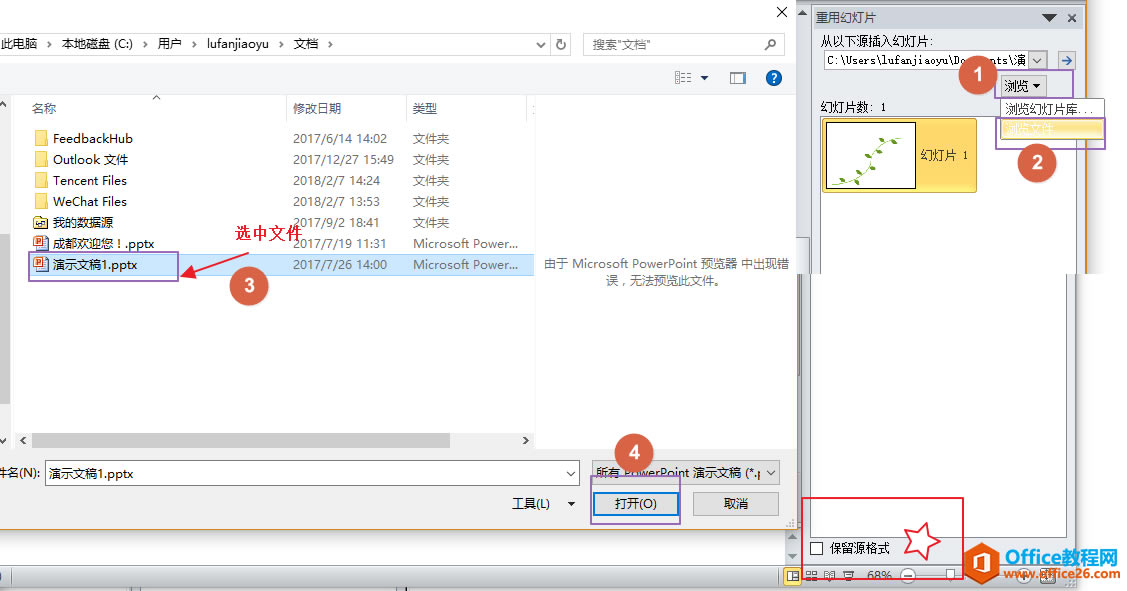Click the blue go arrow in Reuse Slides pane

1067,60
